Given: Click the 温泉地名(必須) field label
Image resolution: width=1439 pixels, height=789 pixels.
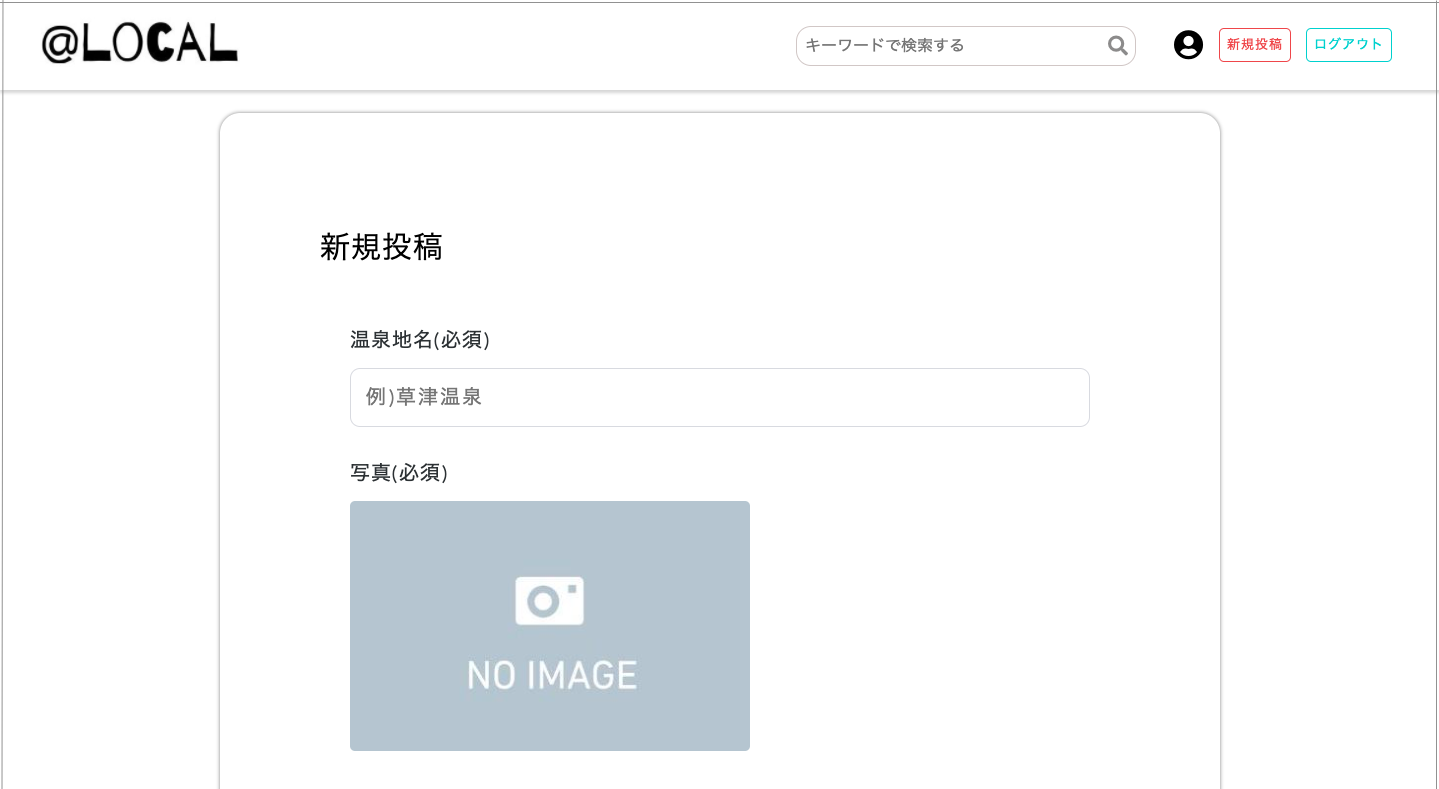Looking at the screenshot, I should click(420, 340).
